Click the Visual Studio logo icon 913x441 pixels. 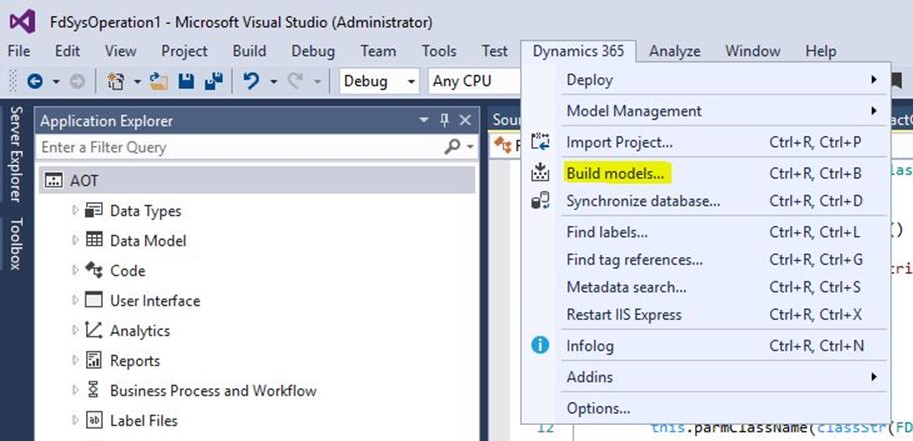pyautogui.click(x=22, y=22)
